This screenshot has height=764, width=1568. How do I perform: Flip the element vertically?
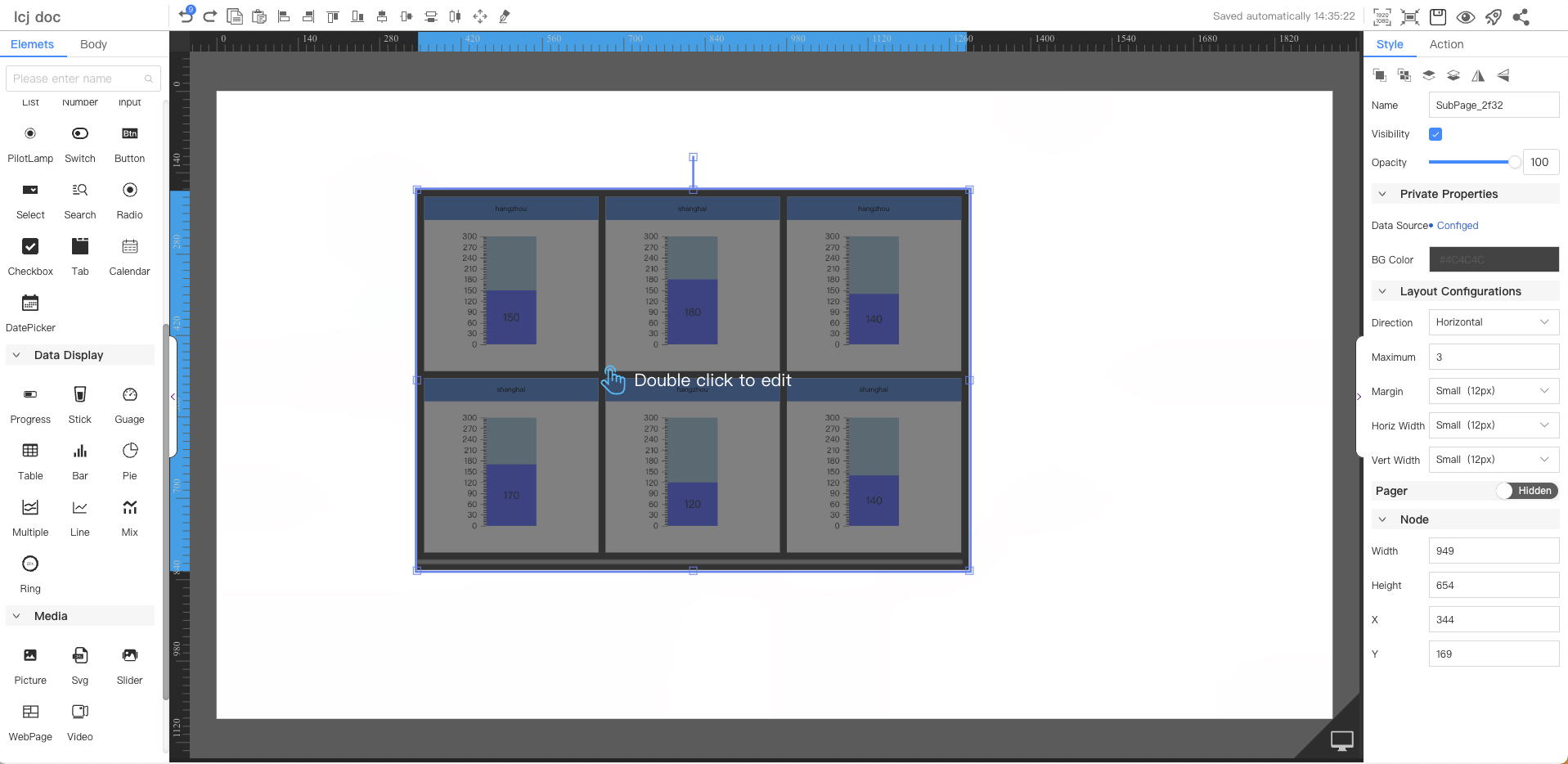[x=1503, y=75]
